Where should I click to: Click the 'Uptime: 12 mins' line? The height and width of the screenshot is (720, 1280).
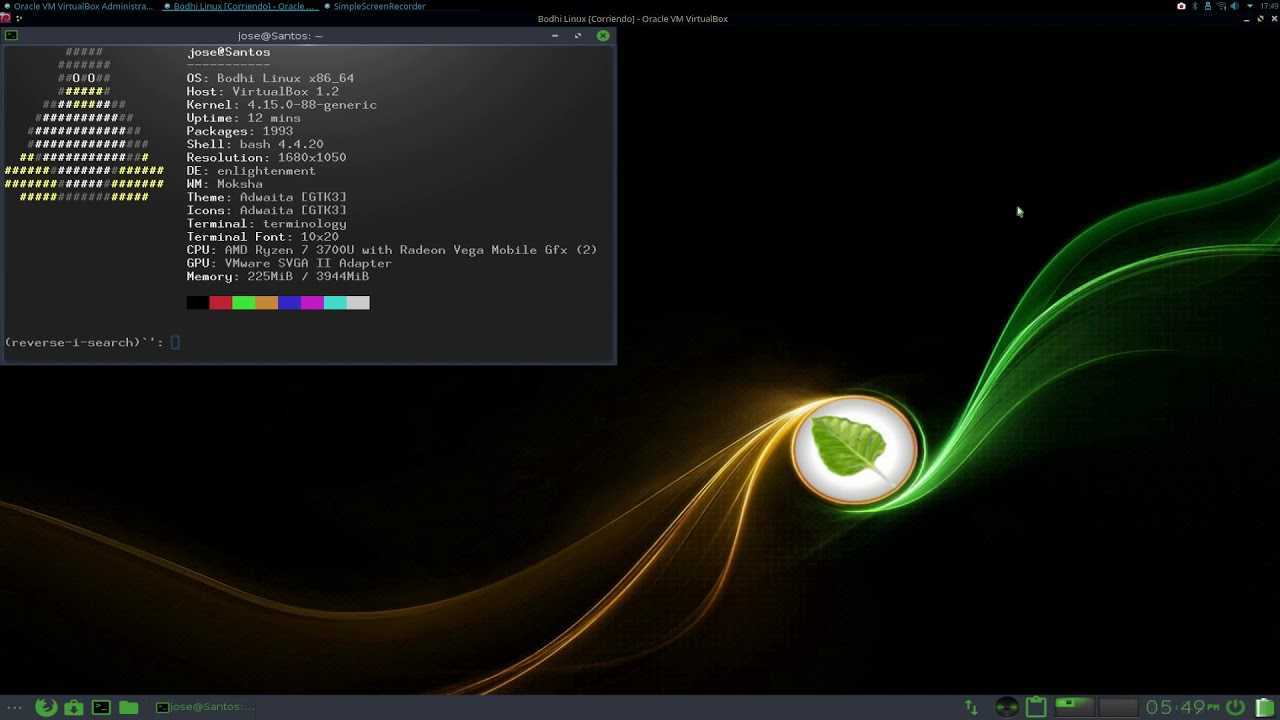(x=244, y=118)
